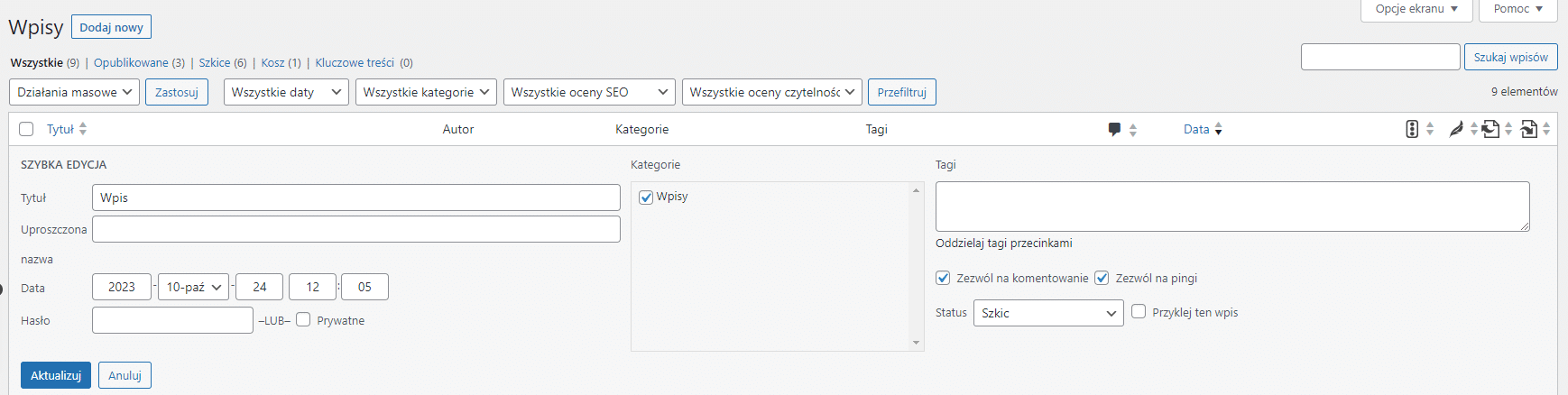Click Zastosuj bulk action button
The height and width of the screenshot is (395, 1568).
point(177,92)
